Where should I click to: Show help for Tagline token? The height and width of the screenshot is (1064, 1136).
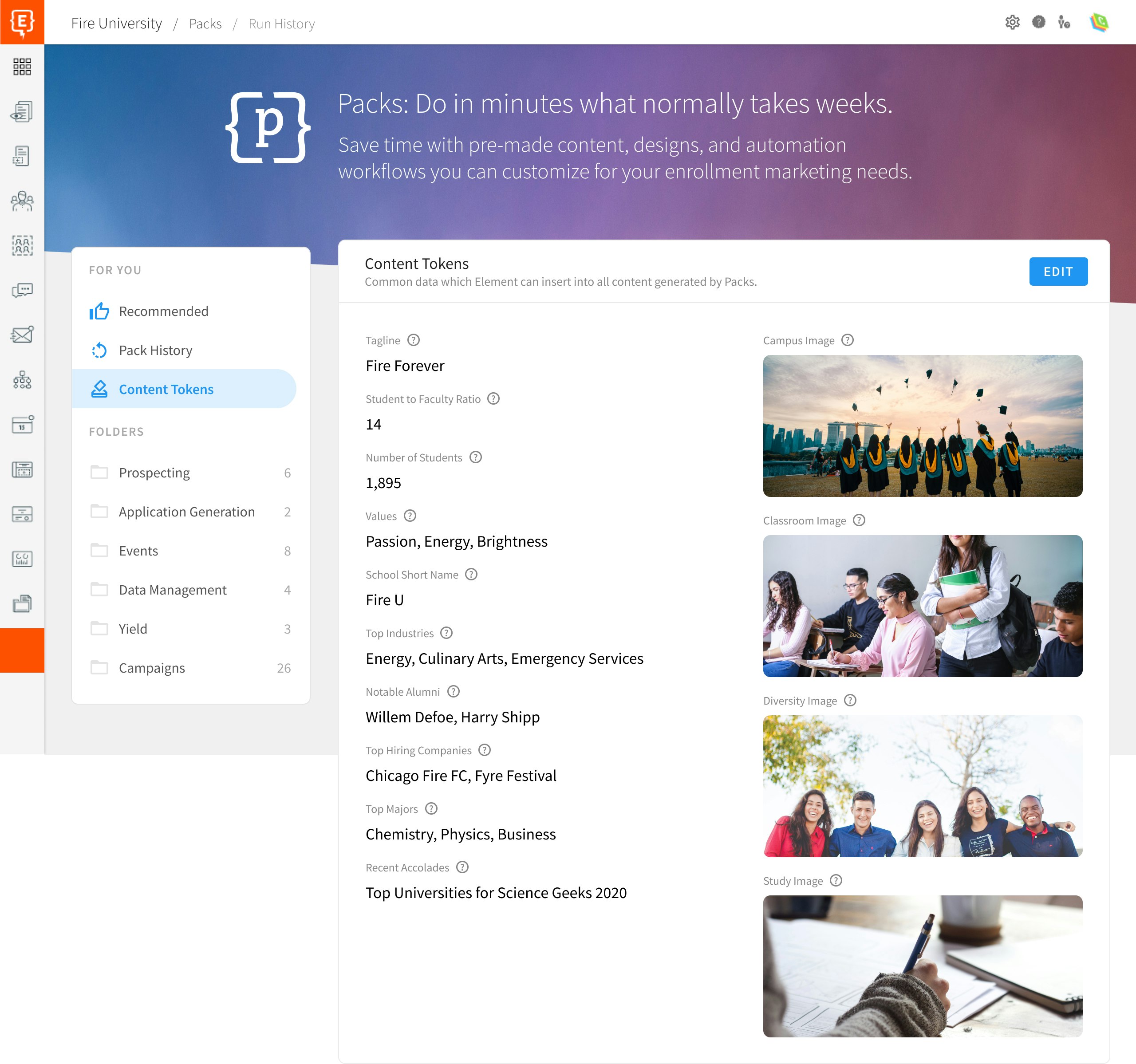click(414, 340)
